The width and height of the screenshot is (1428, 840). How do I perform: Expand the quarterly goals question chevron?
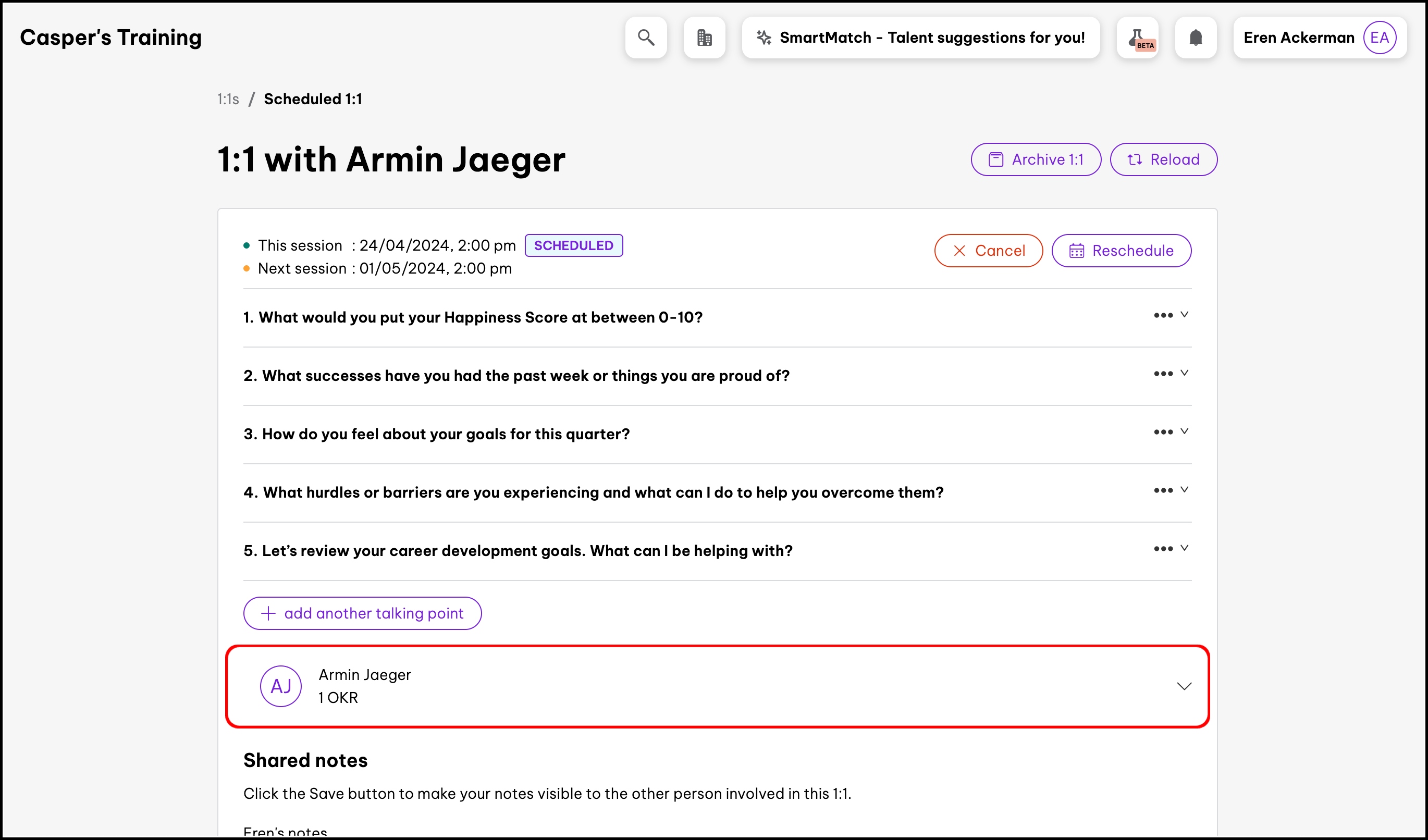(x=1184, y=431)
